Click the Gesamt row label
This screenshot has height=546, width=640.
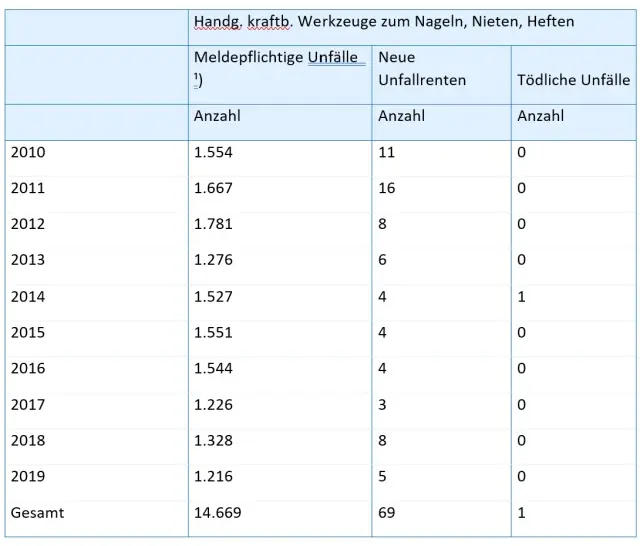[37, 513]
